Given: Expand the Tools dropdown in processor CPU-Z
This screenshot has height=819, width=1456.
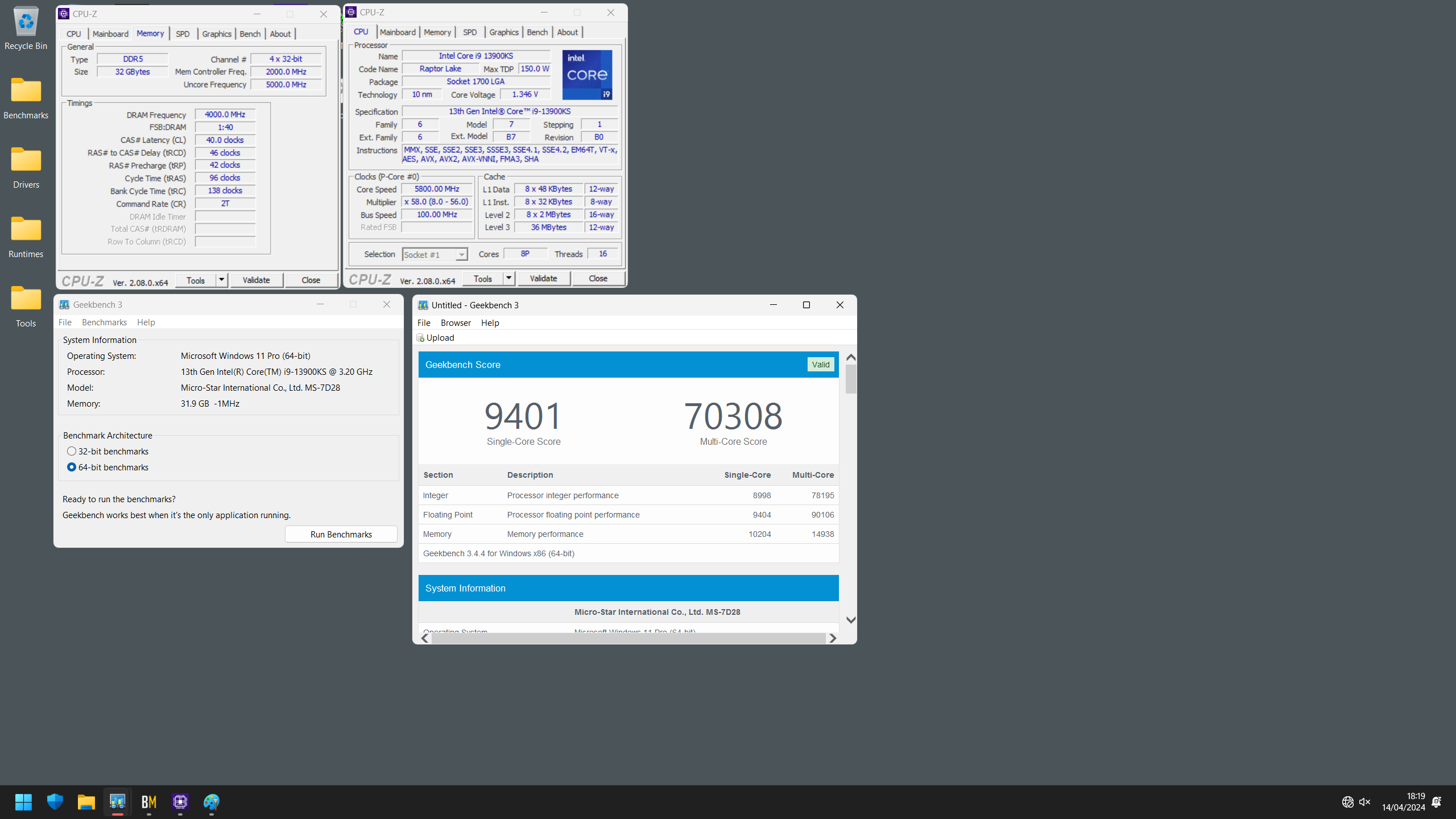Looking at the screenshot, I should tap(508, 278).
